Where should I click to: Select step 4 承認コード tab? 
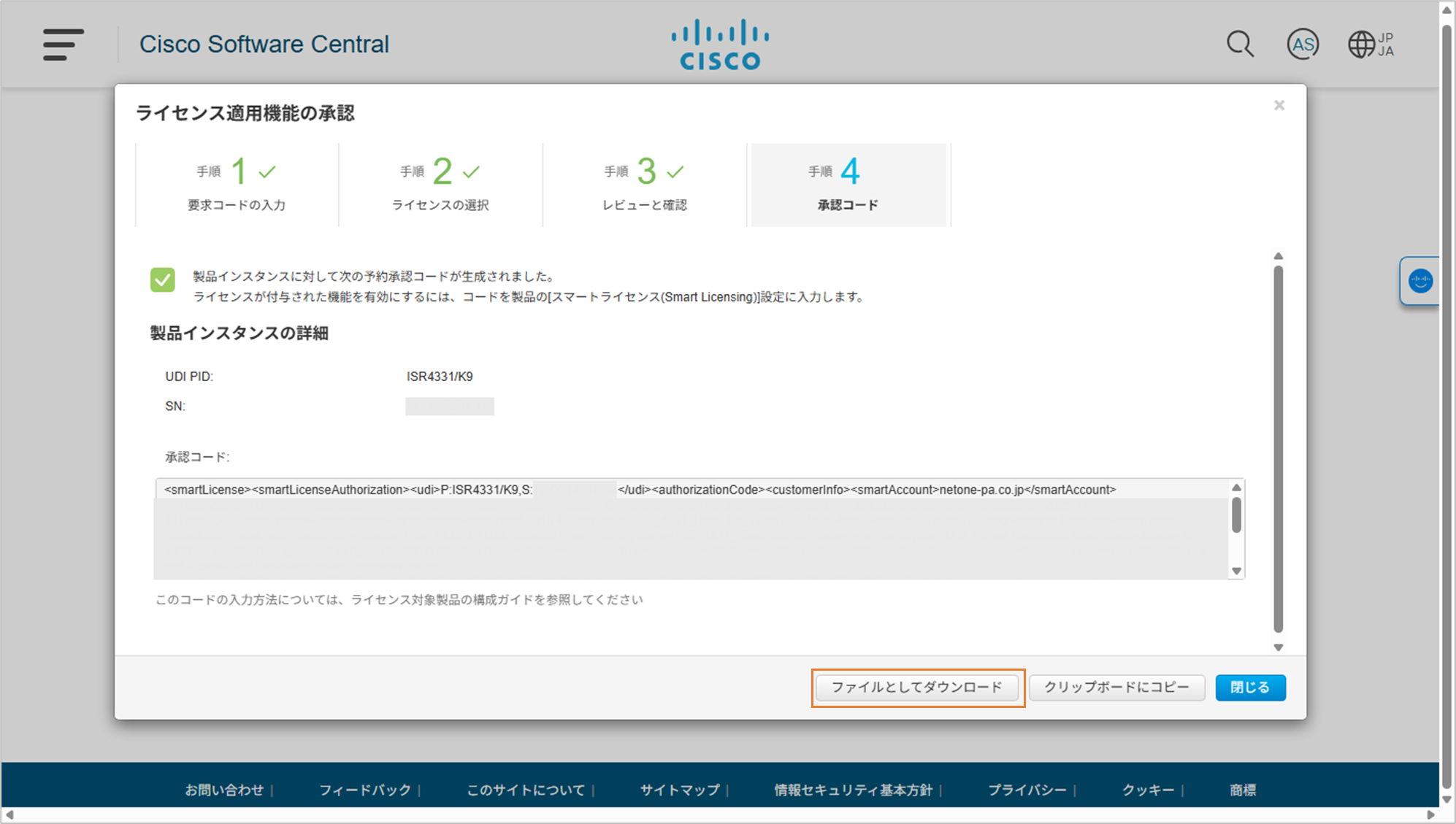[x=848, y=185]
